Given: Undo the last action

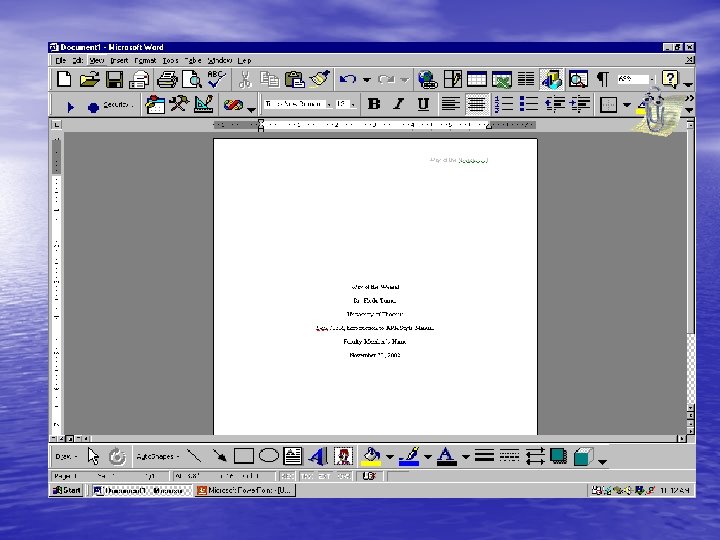Looking at the screenshot, I should [348, 79].
